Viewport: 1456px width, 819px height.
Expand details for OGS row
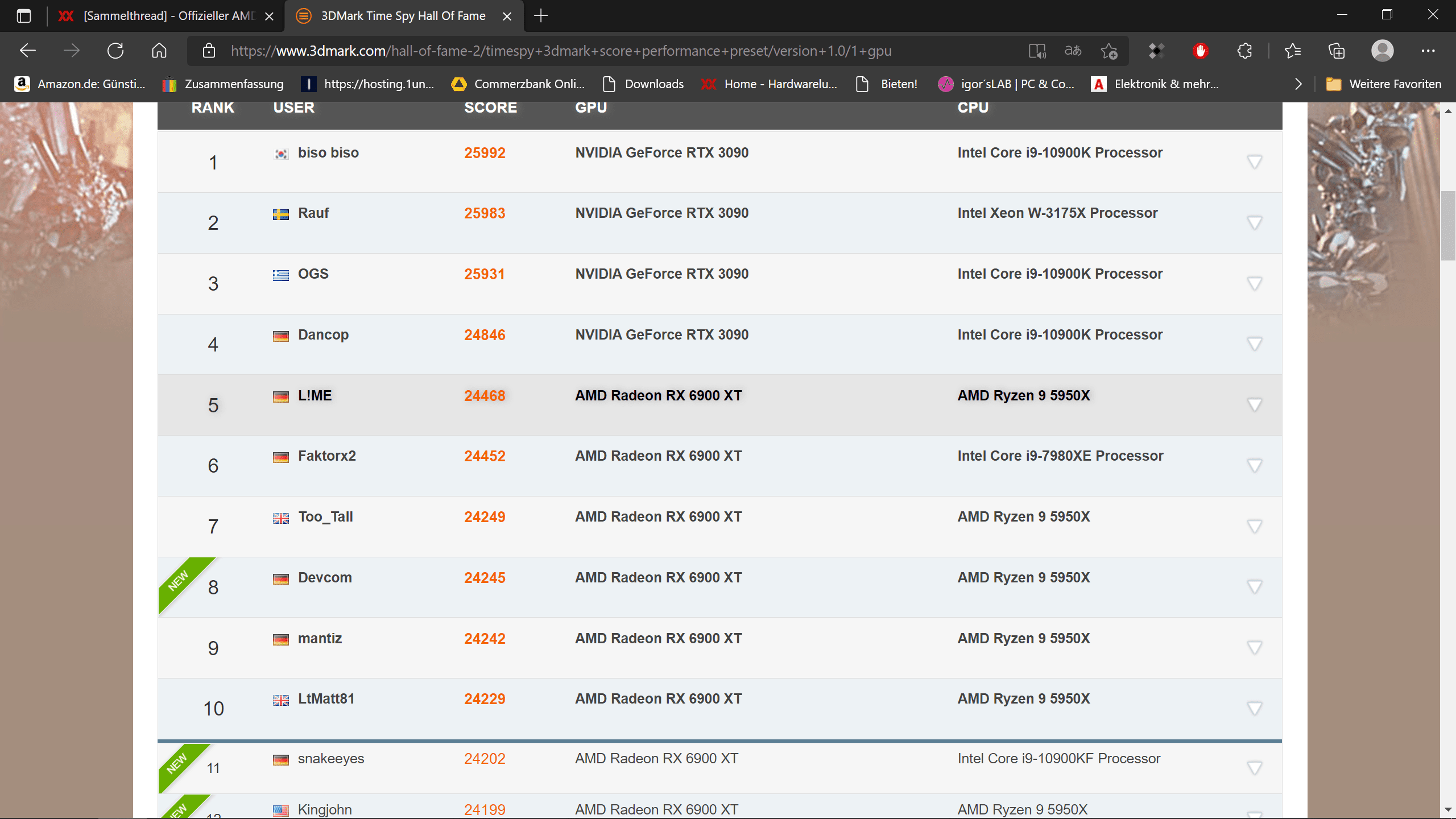(x=1255, y=283)
